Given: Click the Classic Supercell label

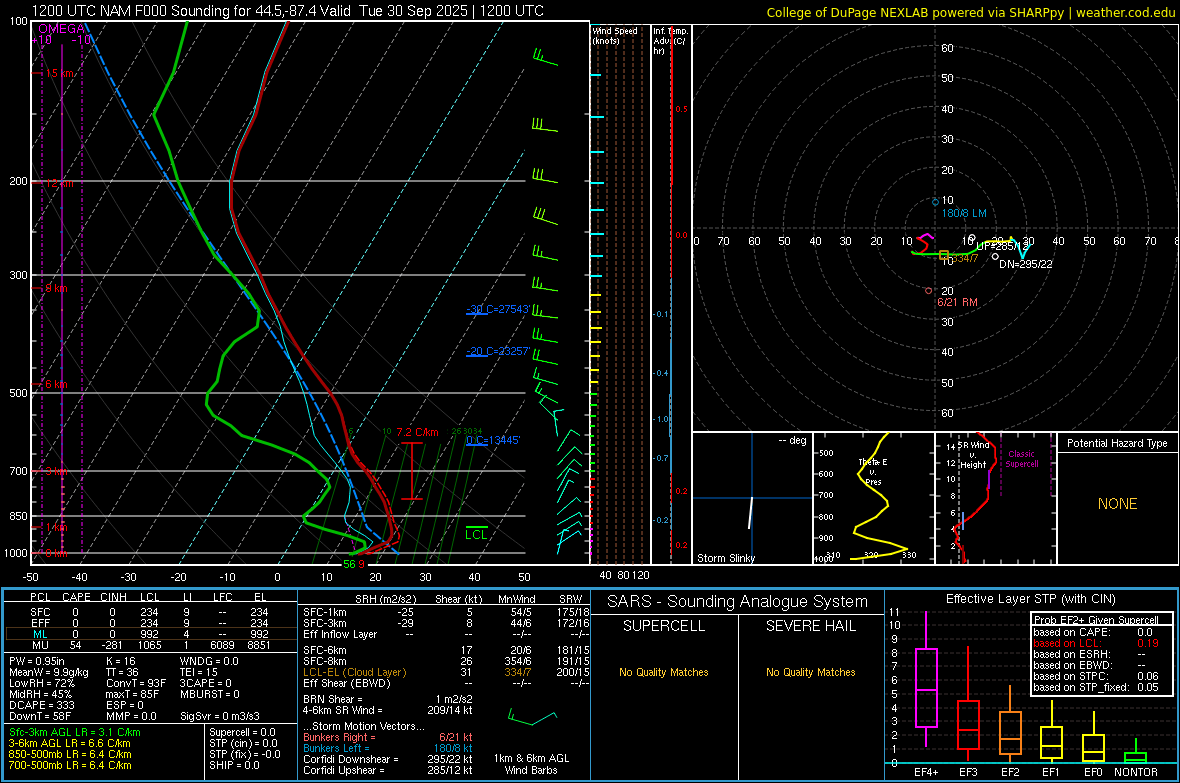Looking at the screenshot, I should click(x=1022, y=459).
